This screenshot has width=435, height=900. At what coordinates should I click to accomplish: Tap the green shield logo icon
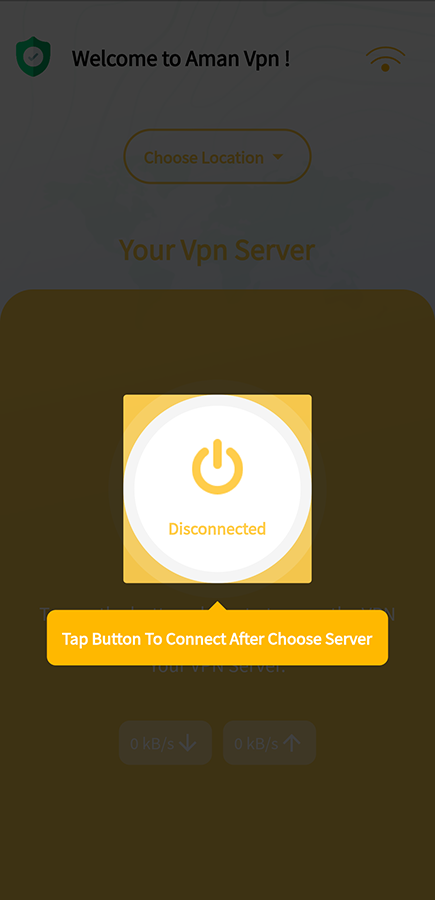[33, 57]
